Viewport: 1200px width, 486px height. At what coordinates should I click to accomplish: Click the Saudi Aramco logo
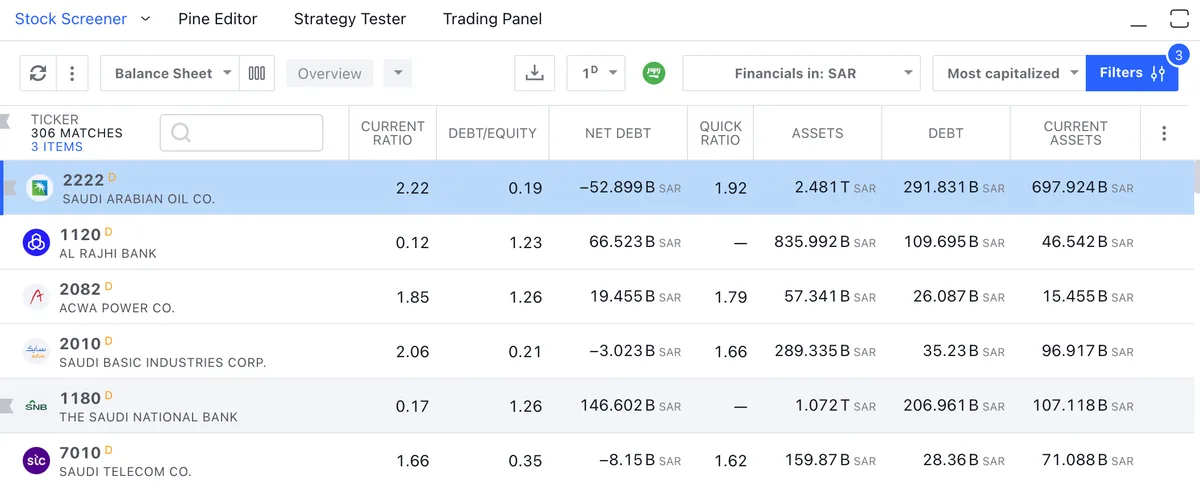(x=39, y=187)
